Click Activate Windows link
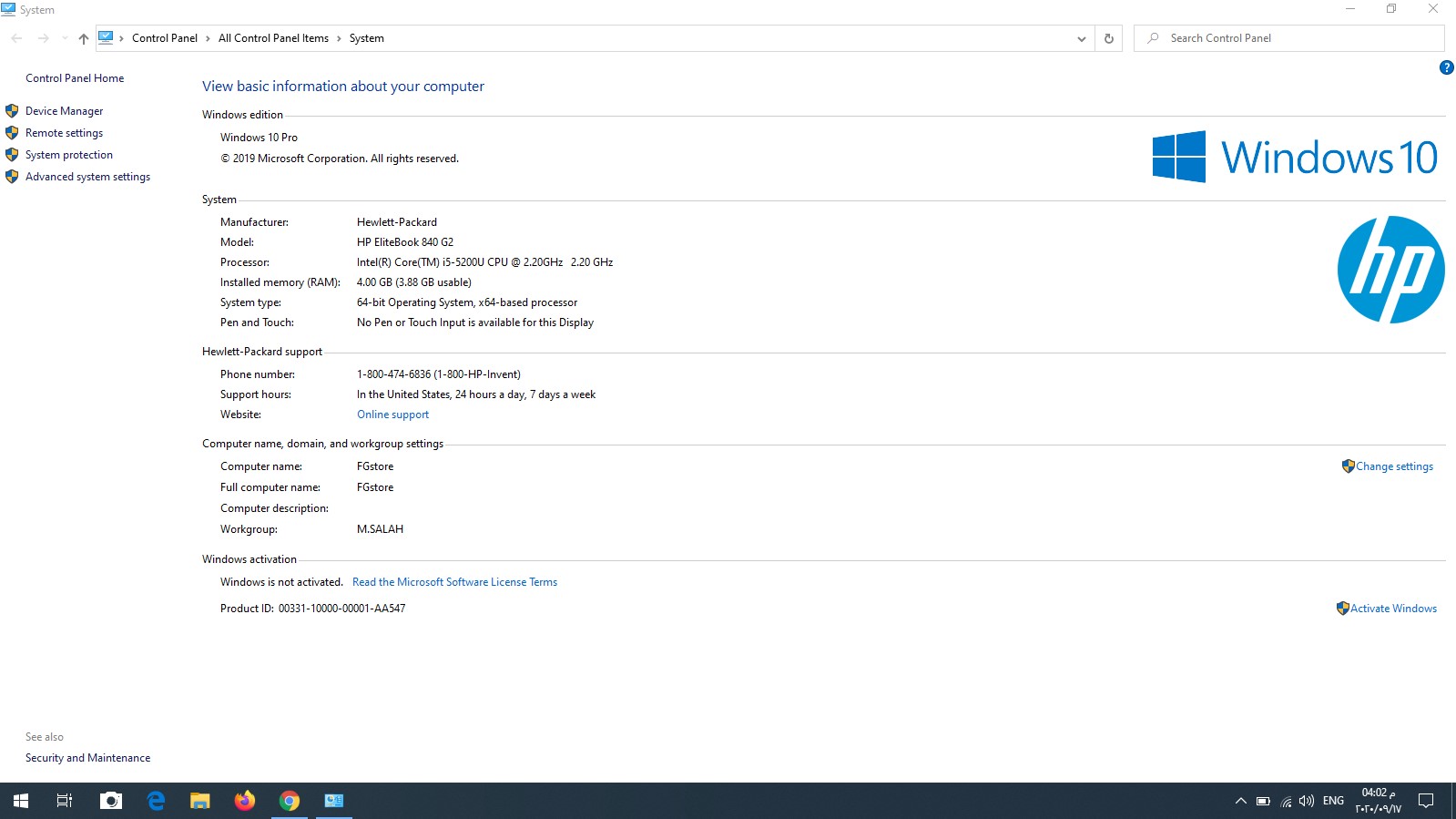 pos(1393,609)
